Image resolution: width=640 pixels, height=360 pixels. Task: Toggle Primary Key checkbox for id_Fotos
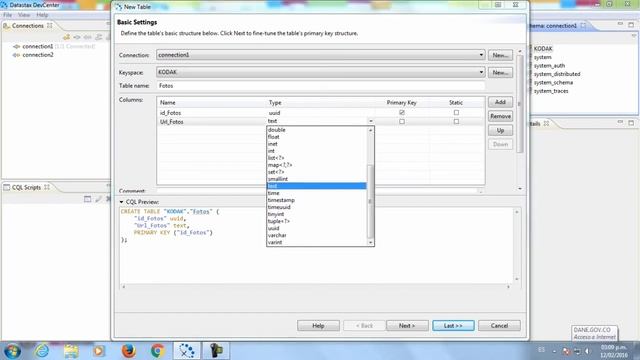click(x=402, y=113)
